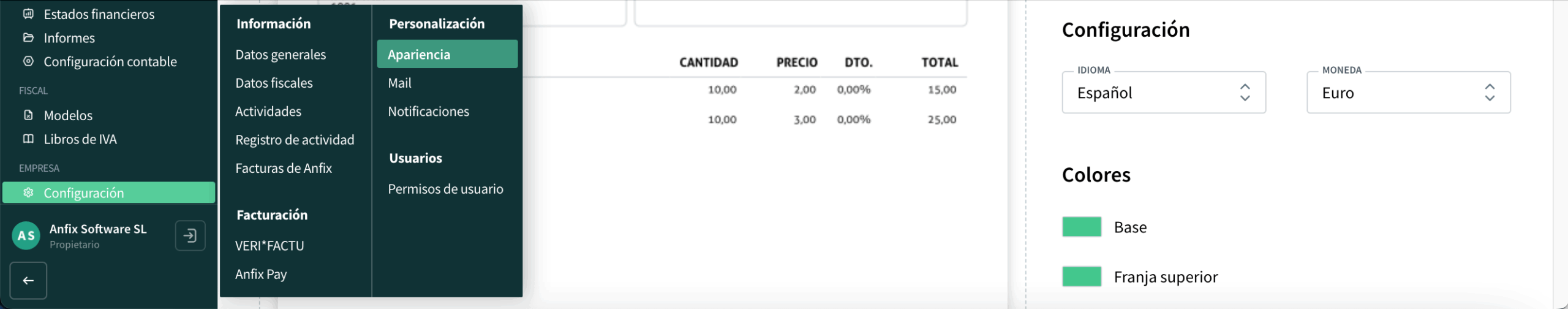Screen dimensions: 1568x309
Task: Select Apariencia in the Personalización menu
Action: pyautogui.click(x=447, y=55)
